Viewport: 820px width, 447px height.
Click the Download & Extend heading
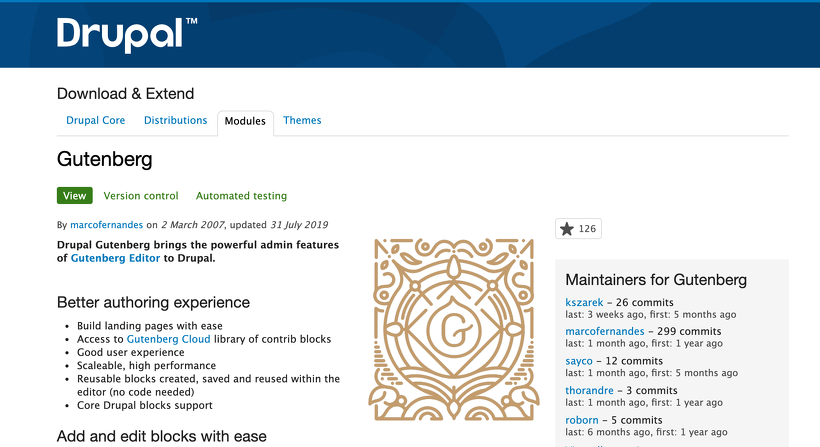[125, 94]
